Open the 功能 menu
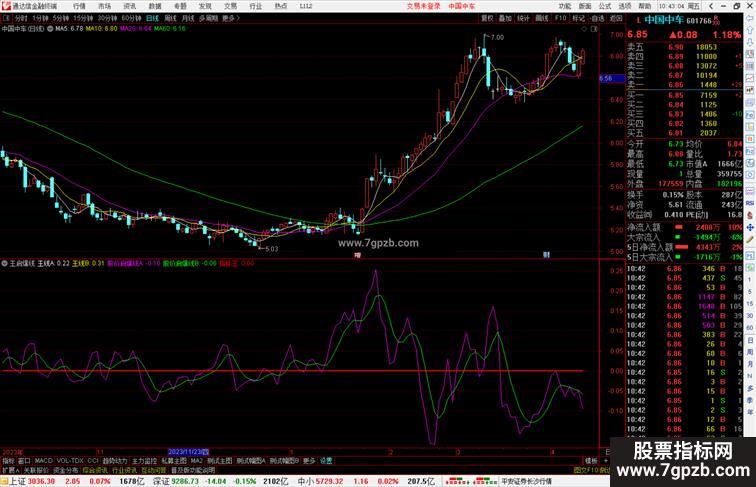 pos(565,6)
